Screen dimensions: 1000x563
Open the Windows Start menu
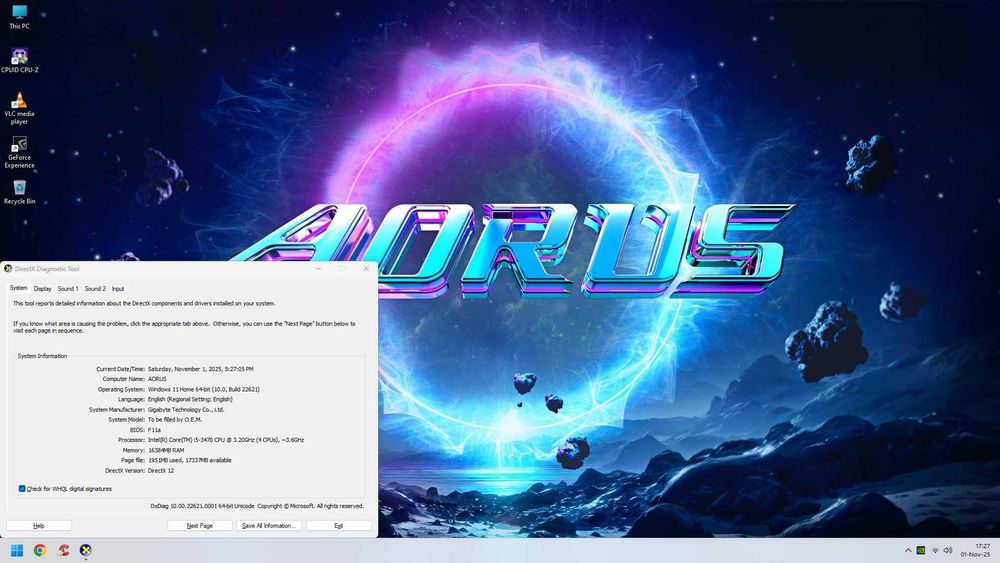coord(17,550)
